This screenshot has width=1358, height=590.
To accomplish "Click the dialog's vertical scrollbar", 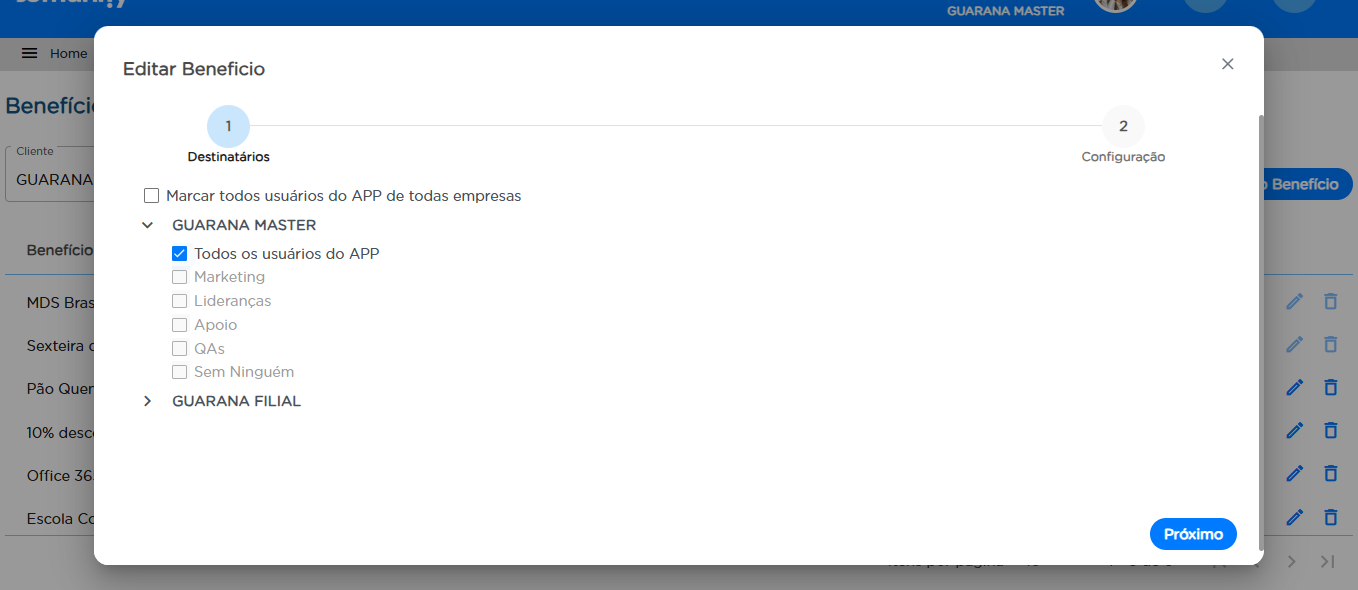I will pos(1260,300).
